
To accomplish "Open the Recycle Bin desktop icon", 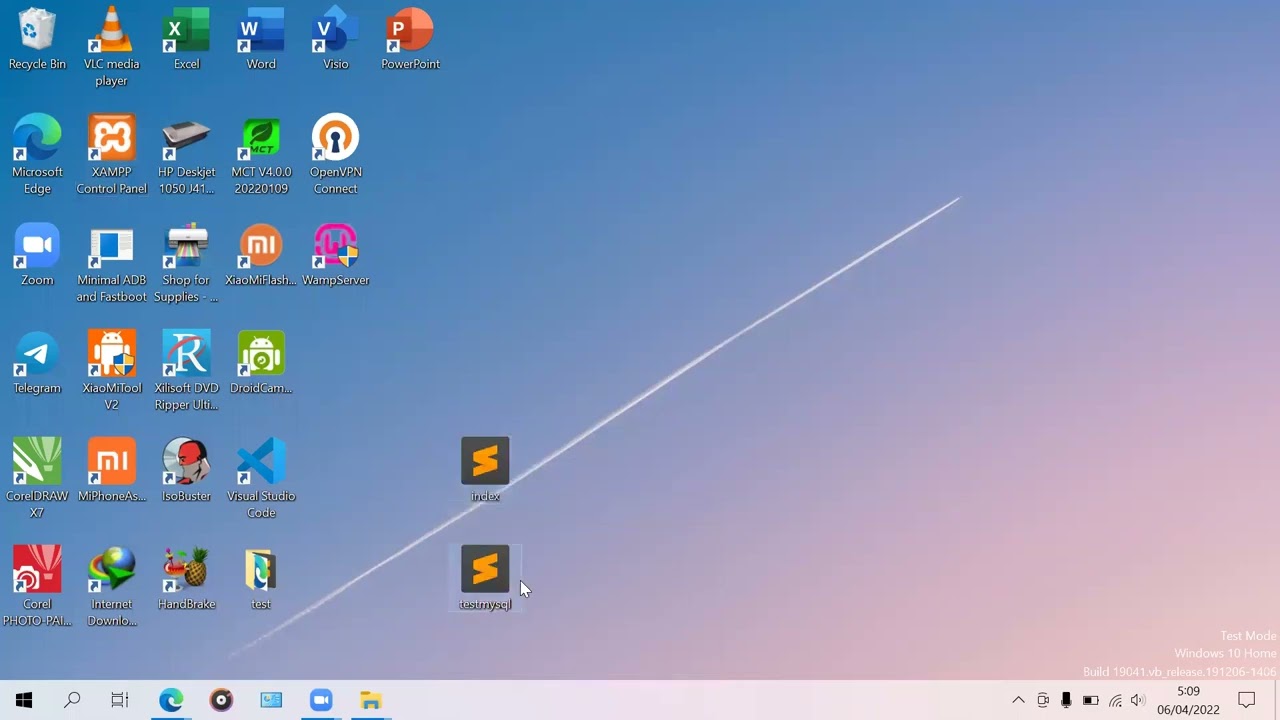I will coord(37,40).
